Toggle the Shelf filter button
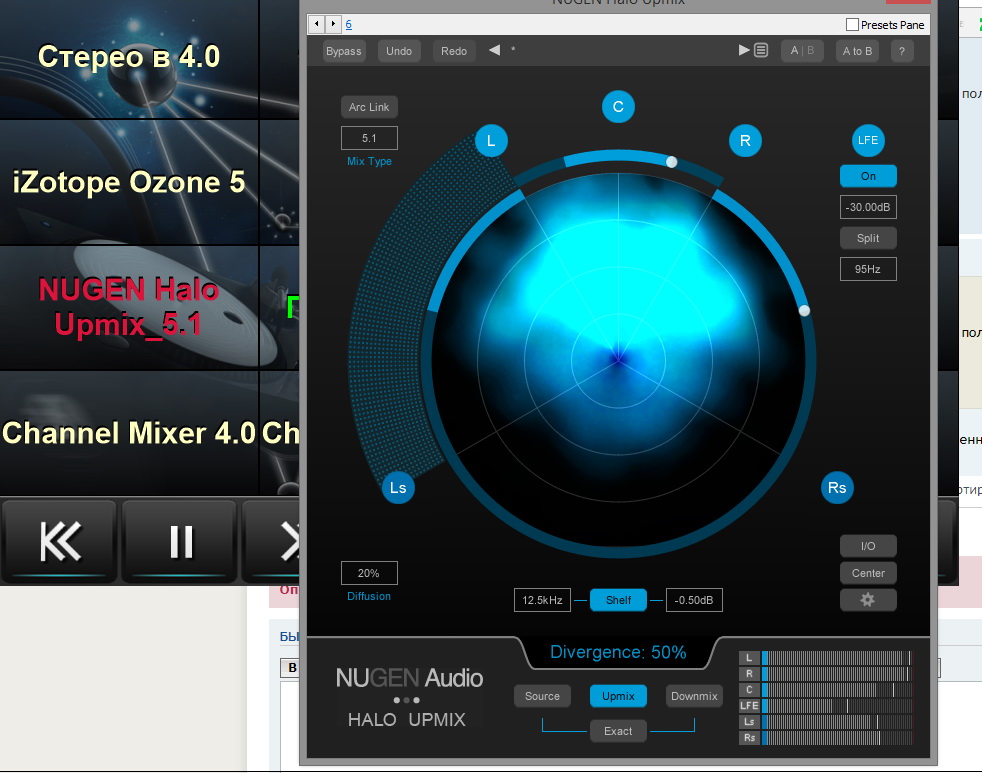Image resolution: width=982 pixels, height=773 pixels. (x=618, y=600)
